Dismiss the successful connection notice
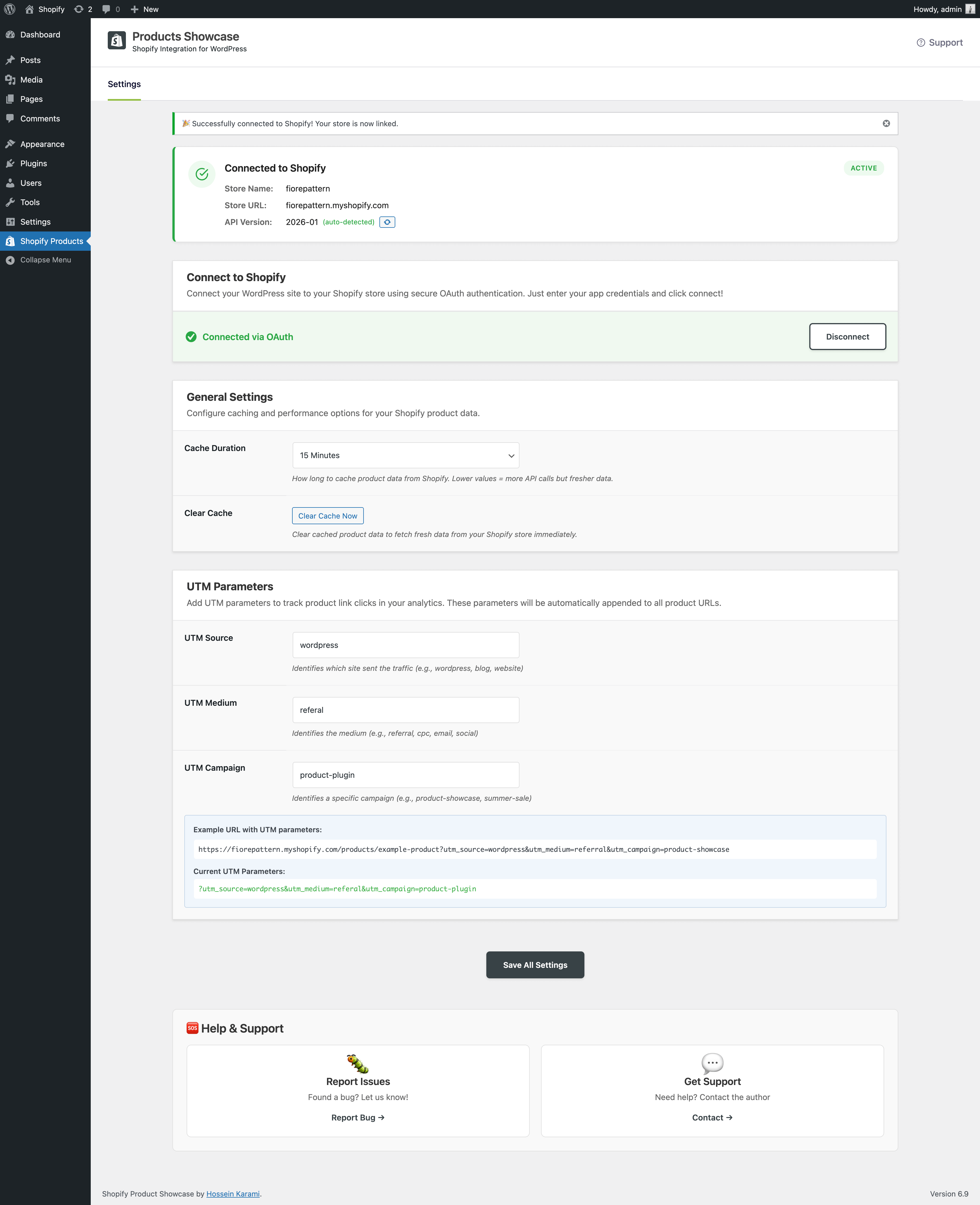 pos(886,123)
